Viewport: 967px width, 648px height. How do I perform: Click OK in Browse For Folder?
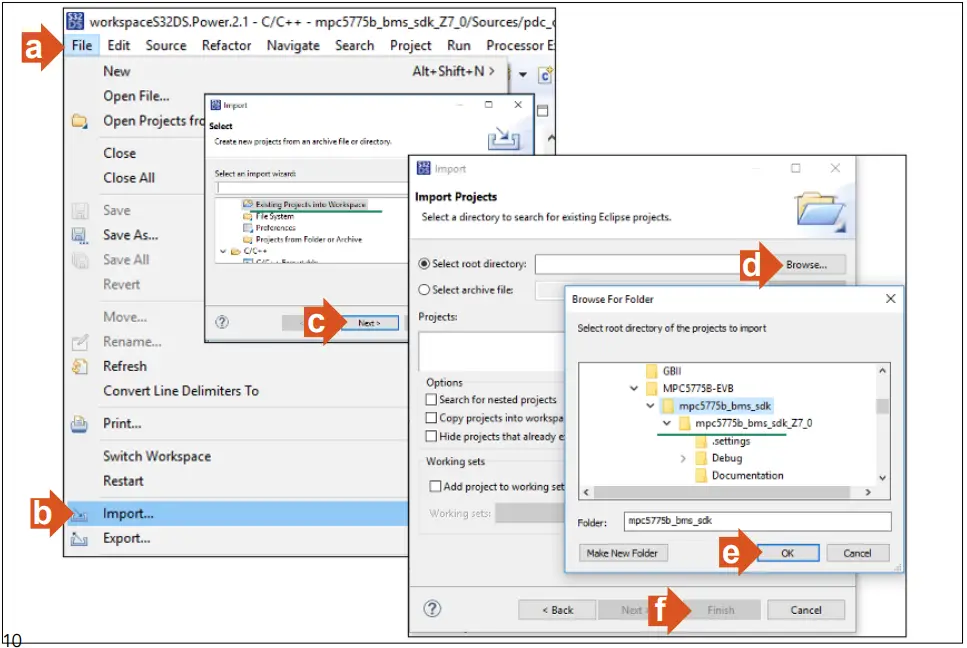(788, 553)
